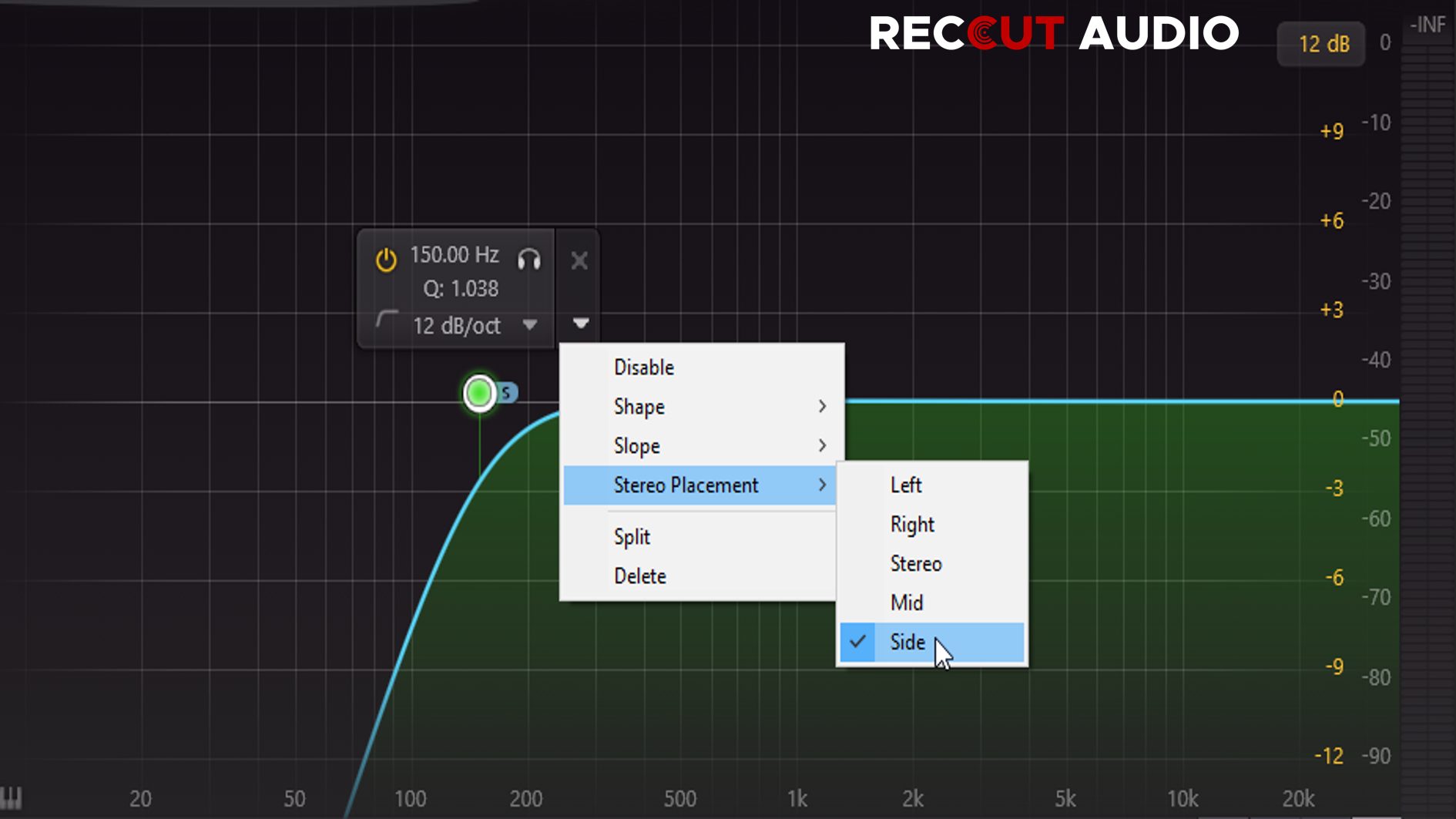
Task: Toggle the band power button
Action: point(386,260)
